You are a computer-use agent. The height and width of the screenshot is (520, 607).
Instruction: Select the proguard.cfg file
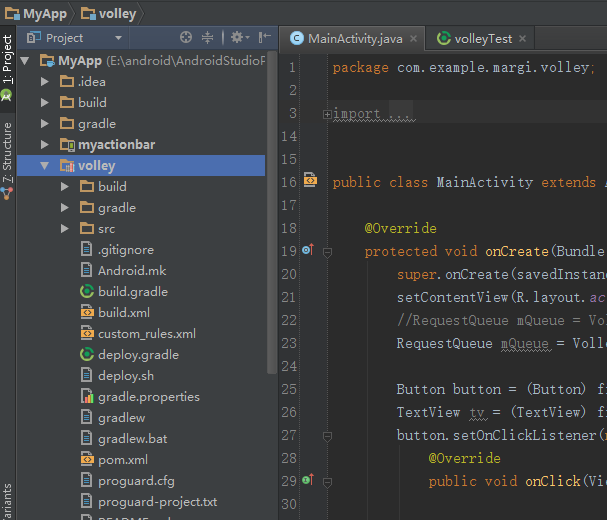136,481
